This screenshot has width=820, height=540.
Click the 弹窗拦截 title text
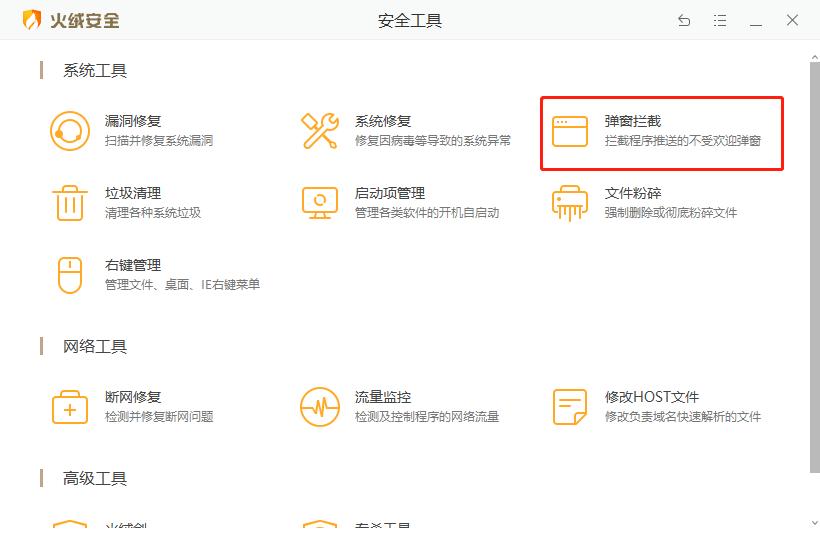click(x=633, y=121)
